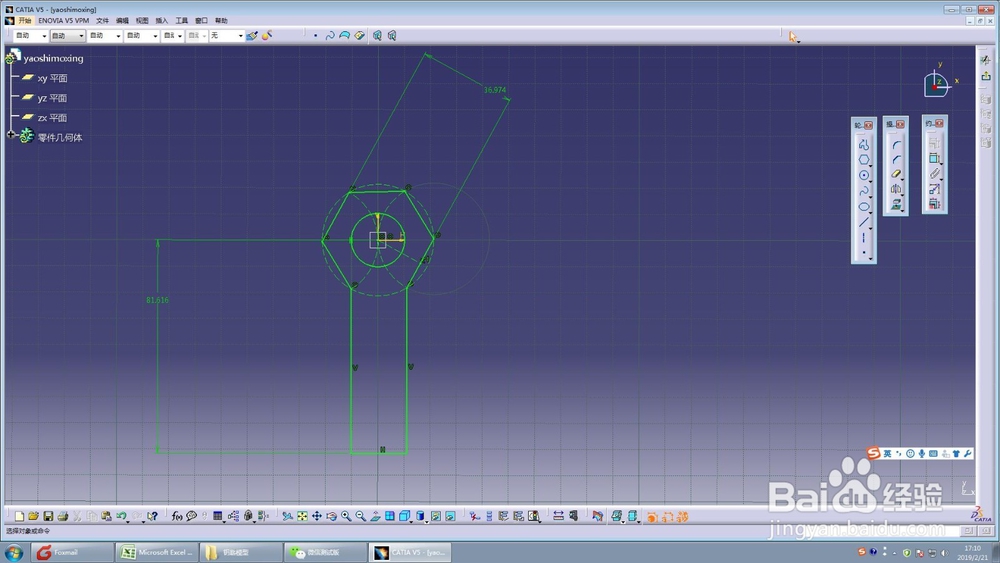Open the 开始 menu

[24, 20]
